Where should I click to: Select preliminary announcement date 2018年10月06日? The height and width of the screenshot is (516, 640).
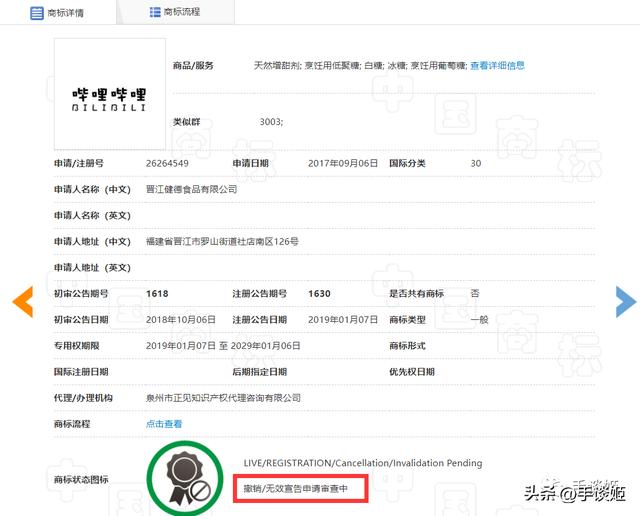[180, 320]
